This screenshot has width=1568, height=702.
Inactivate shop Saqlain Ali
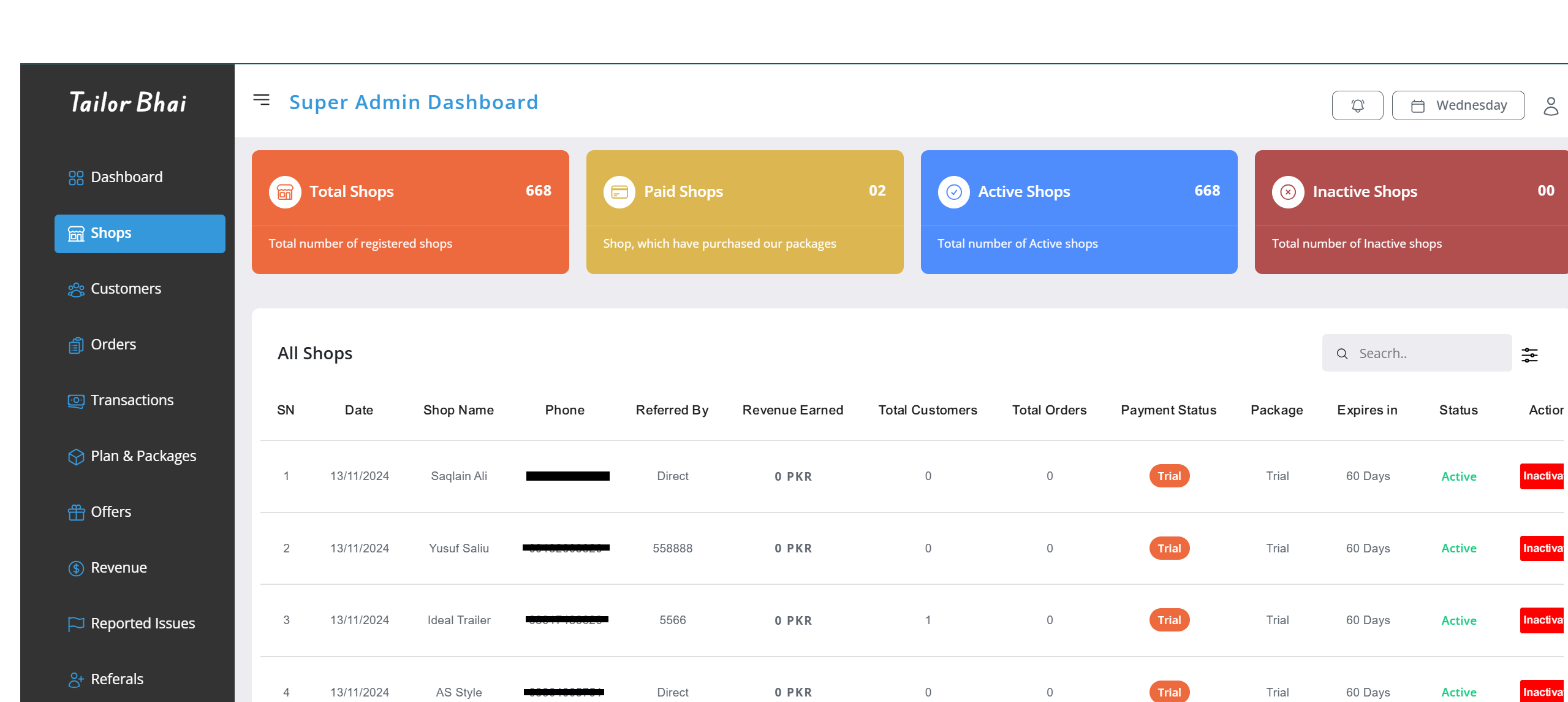click(x=1542, y=476)
